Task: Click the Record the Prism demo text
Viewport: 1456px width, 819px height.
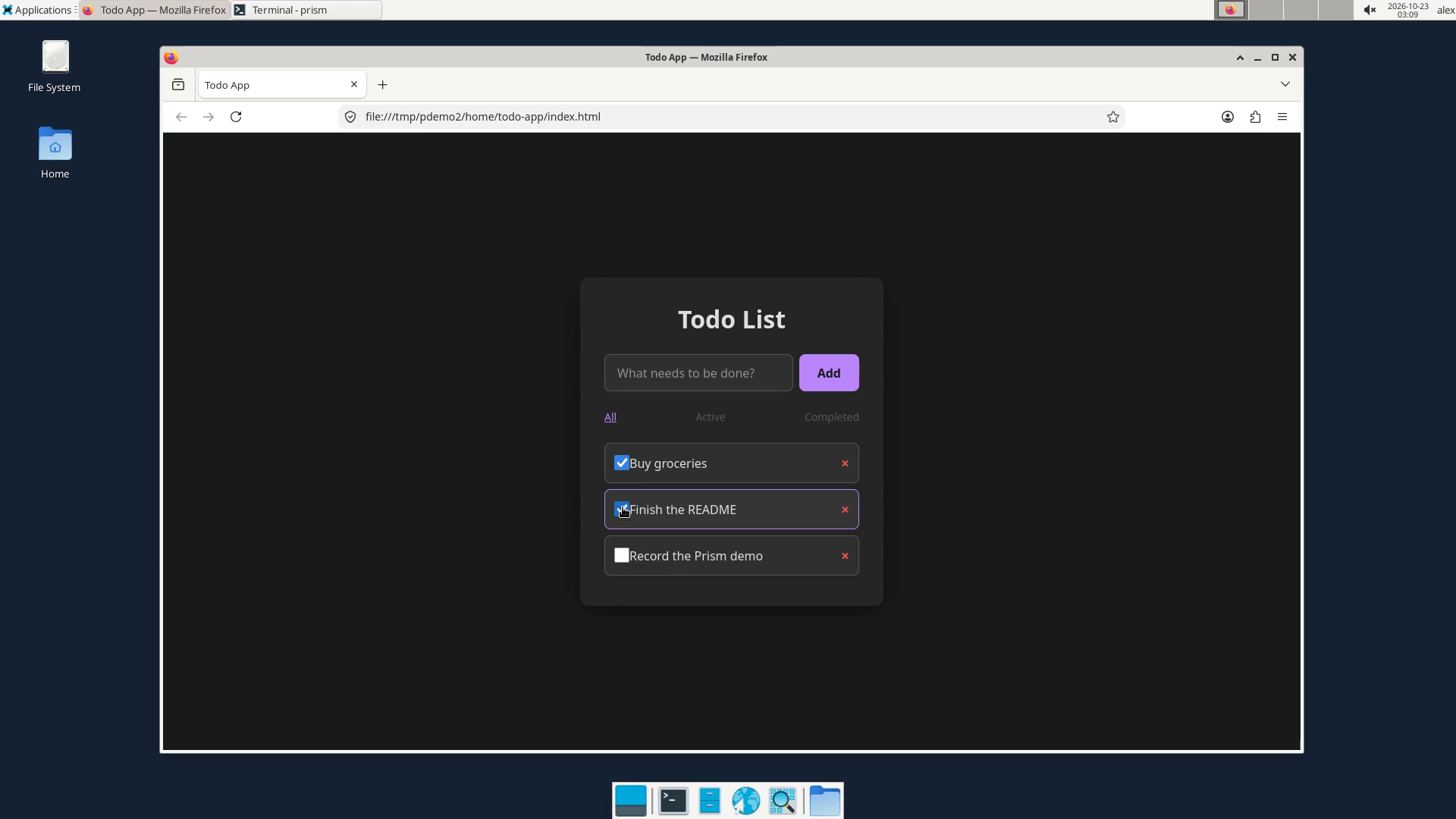Action: 696,556
